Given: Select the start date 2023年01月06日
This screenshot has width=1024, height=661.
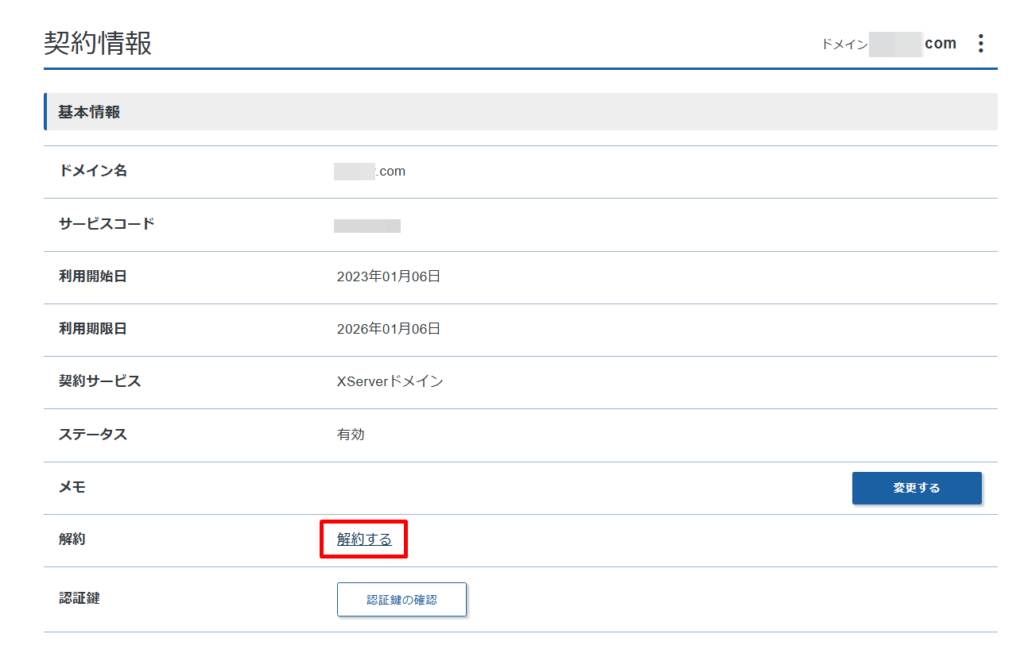Looking at the screenshot, I should click(388, 277).
